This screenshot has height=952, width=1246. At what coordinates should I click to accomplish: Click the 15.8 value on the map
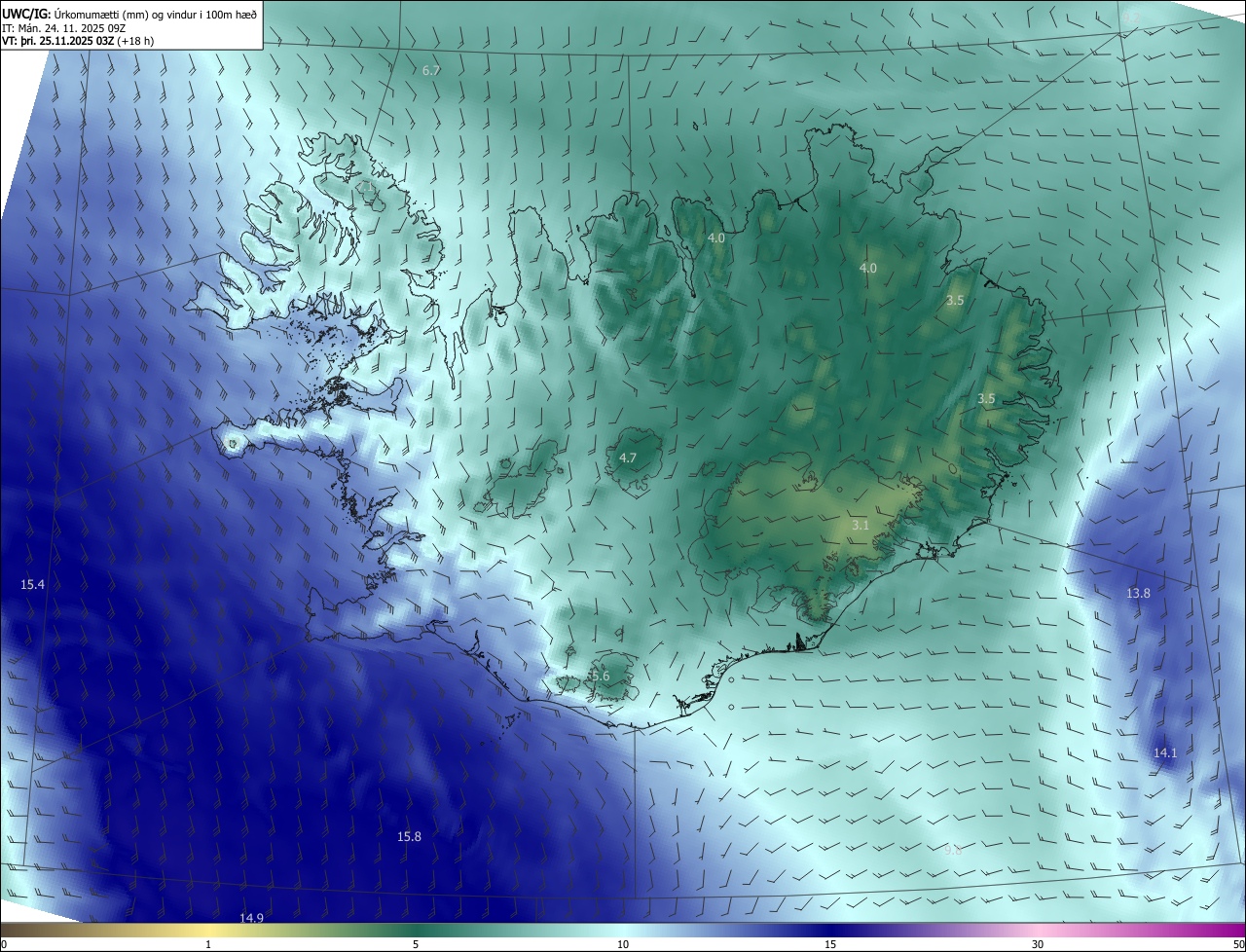(409, 837)
